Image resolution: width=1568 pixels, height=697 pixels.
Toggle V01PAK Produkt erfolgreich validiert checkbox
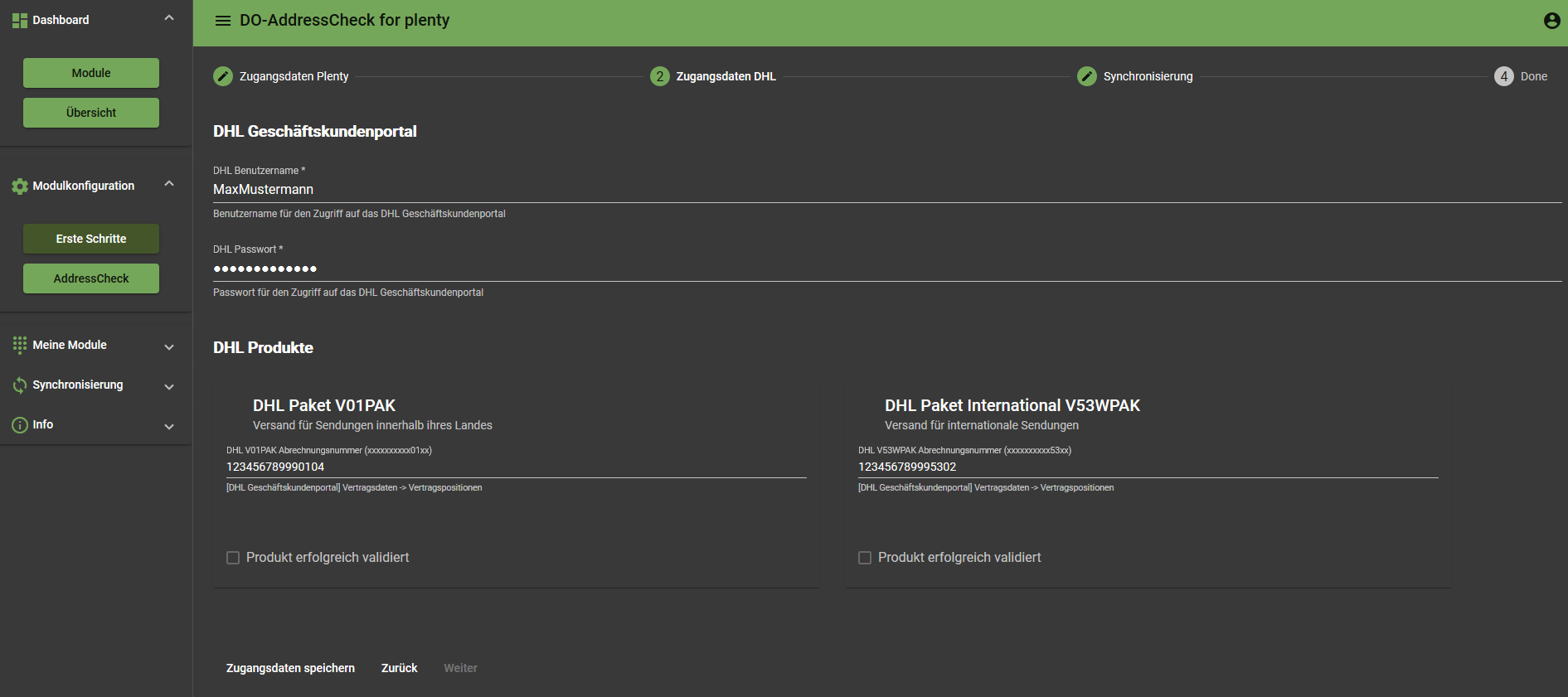point(233,558)
